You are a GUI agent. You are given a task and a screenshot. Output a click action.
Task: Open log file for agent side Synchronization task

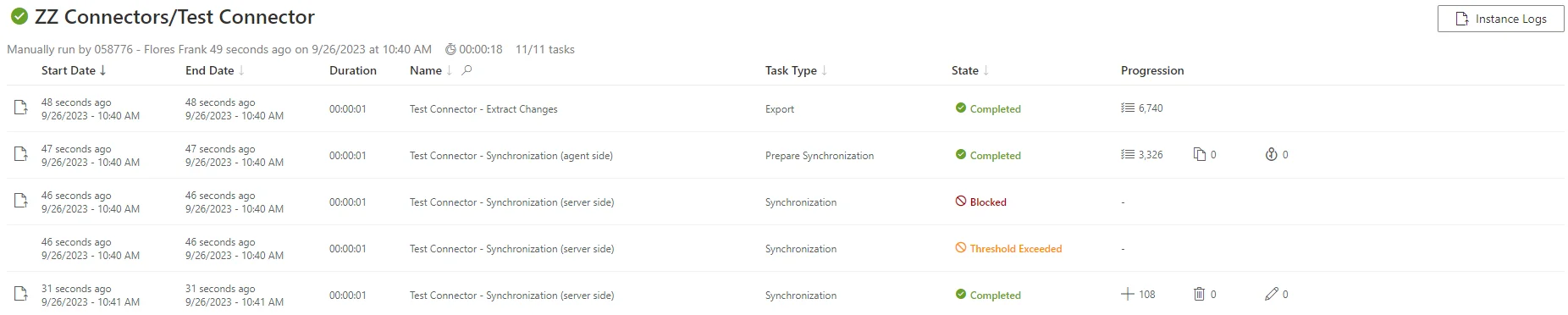tap(20, 155)
